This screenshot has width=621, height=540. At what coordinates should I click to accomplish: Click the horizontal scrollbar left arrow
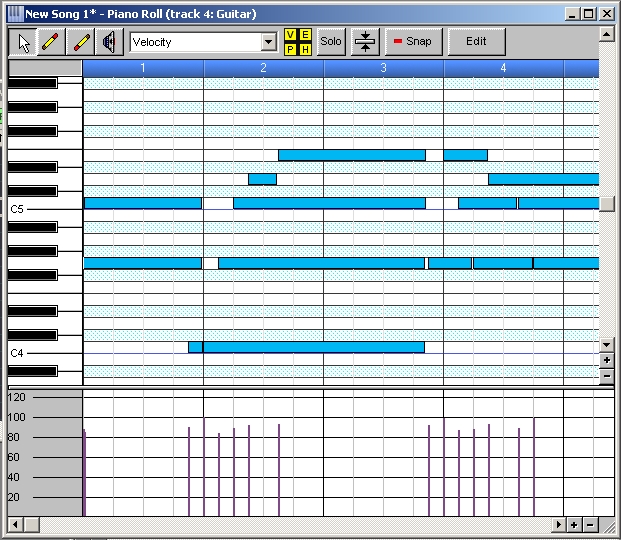pos(15,525)
